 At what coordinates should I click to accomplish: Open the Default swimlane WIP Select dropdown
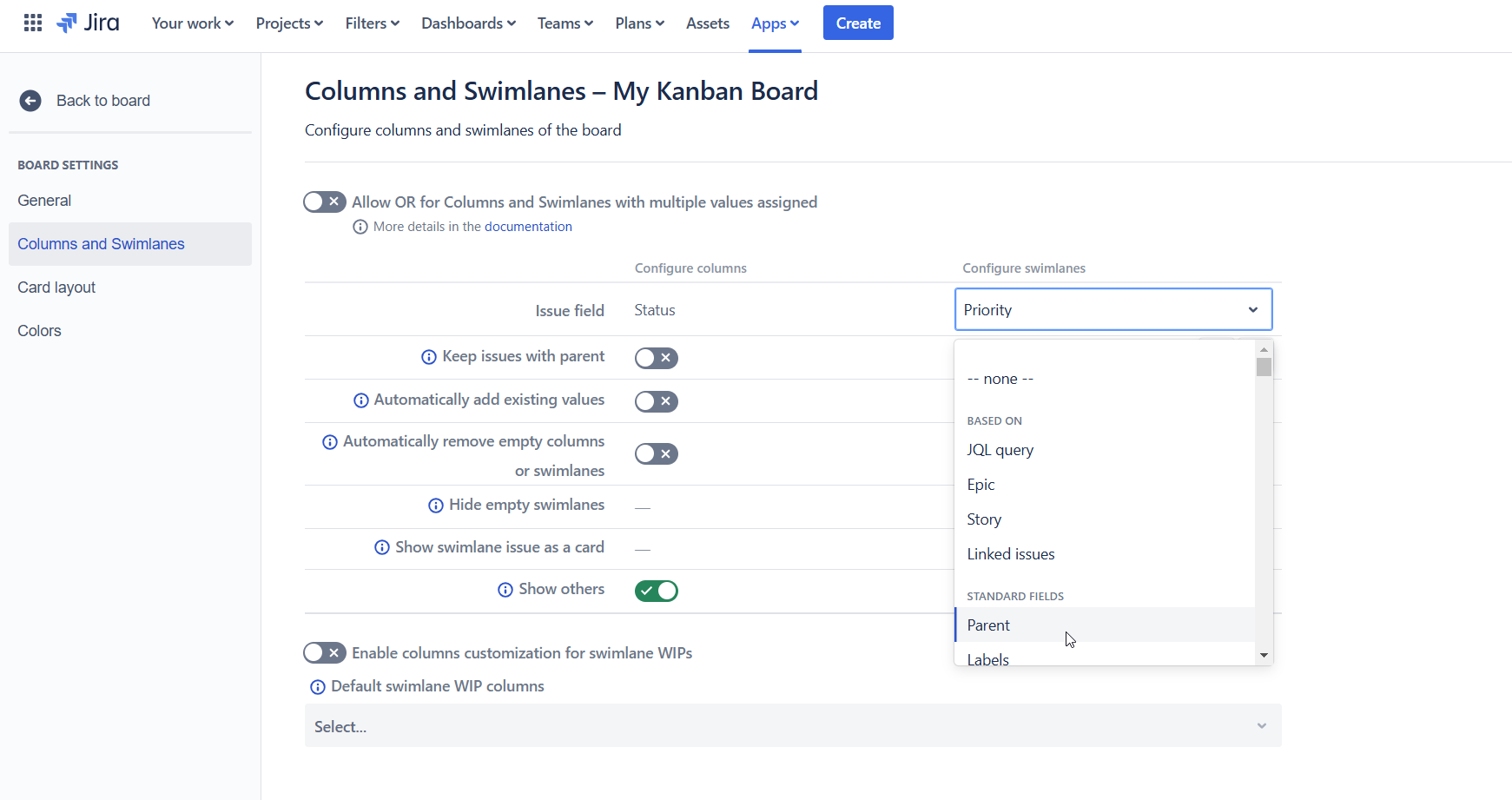[x=791, y=726]
